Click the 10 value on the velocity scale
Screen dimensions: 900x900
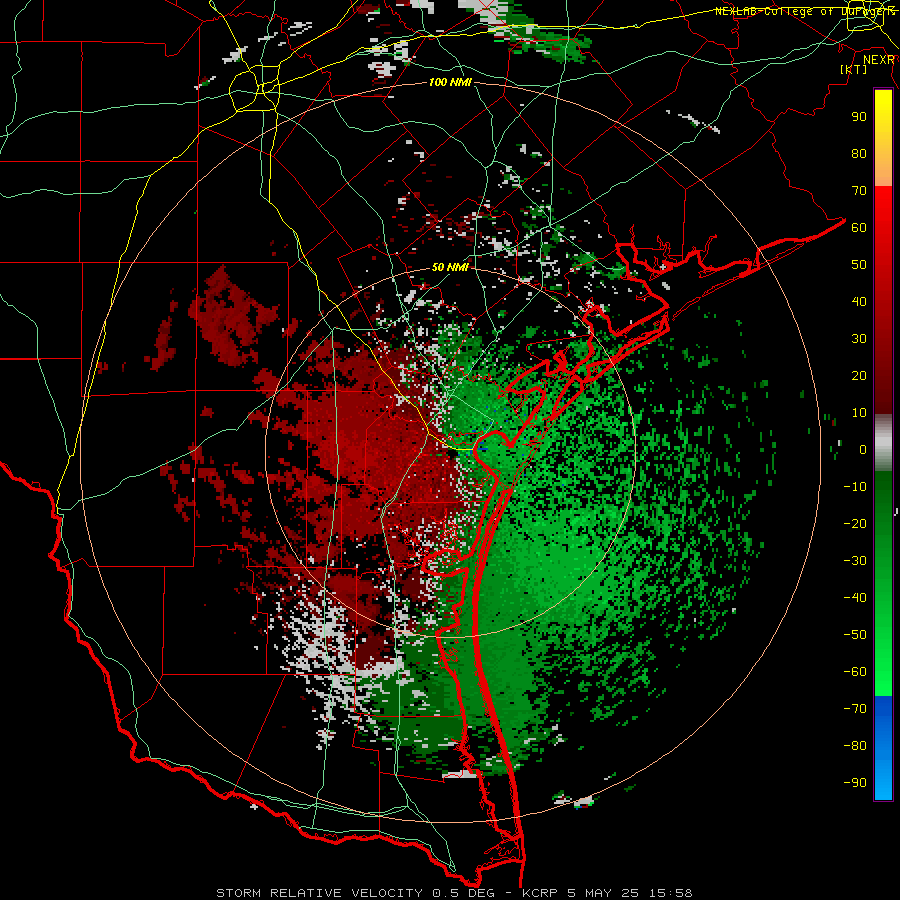(x=859, y=413)
